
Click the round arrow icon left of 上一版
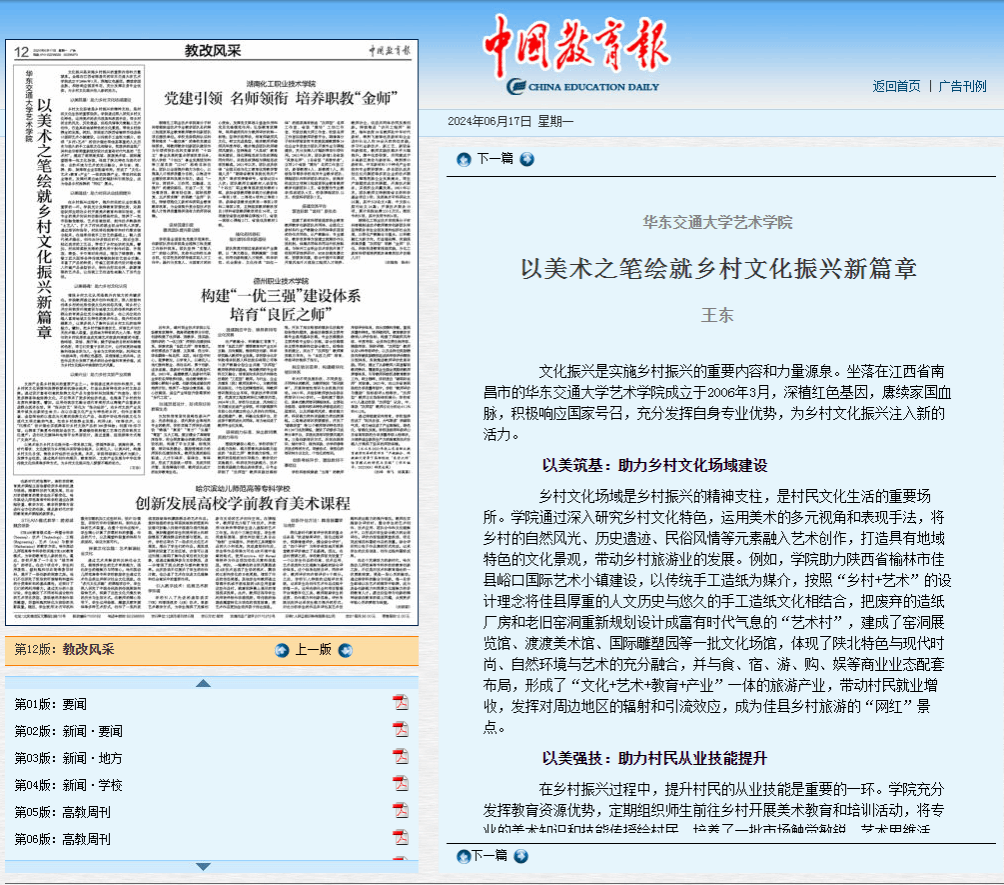point(282,650)
